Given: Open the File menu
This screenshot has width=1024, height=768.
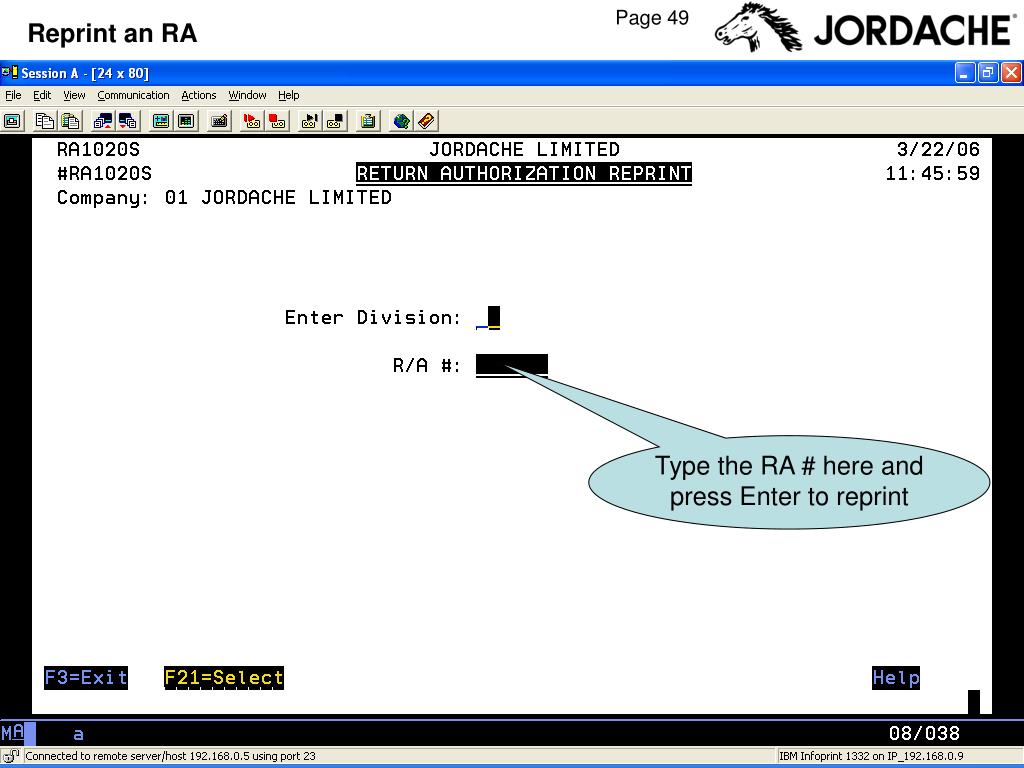Looking at the screenshot, I should coord(13,95).
